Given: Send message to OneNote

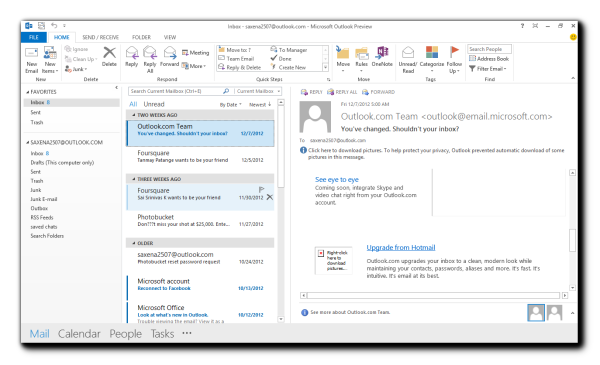Looking at the screenshot, I should 382,57.
